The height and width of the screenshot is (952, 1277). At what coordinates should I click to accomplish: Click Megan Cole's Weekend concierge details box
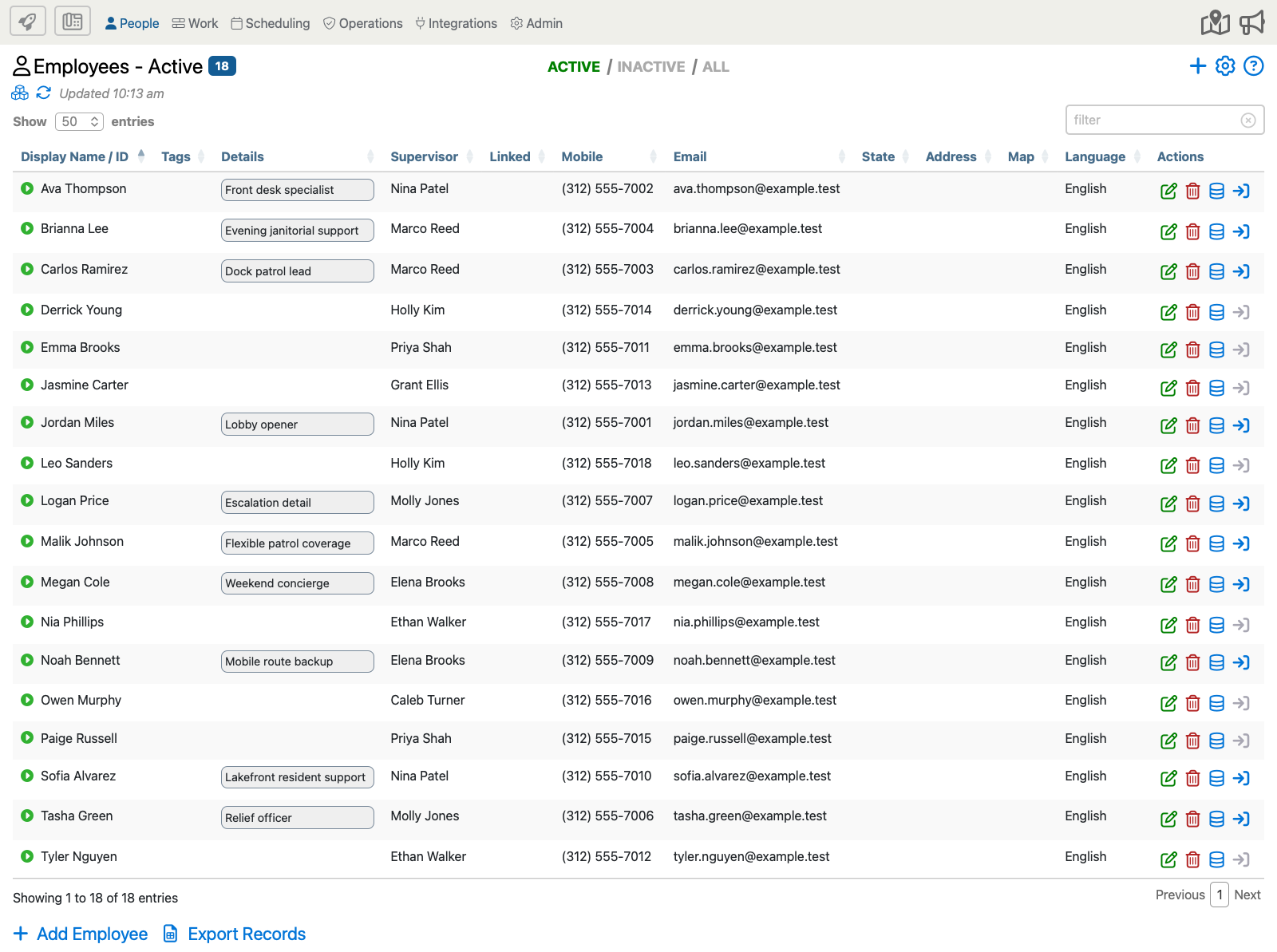coord(297,583)
